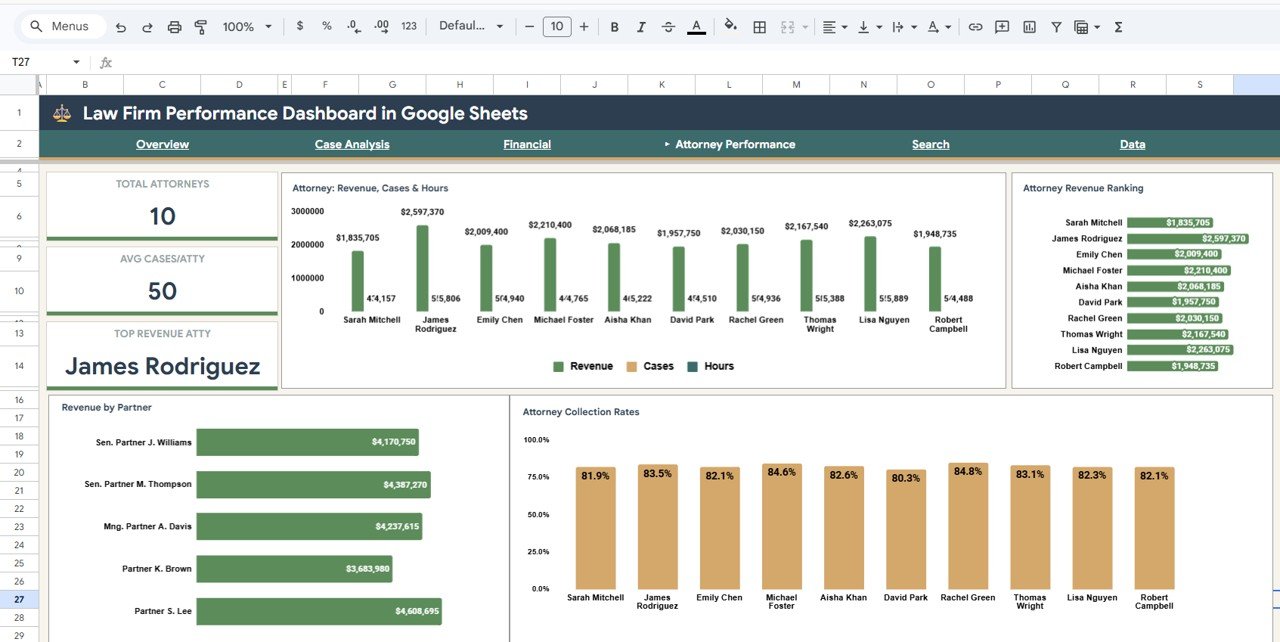This screenshot has height=642, width=1280.
Task: Toggle bold formatting
Action: coord(614,26)
